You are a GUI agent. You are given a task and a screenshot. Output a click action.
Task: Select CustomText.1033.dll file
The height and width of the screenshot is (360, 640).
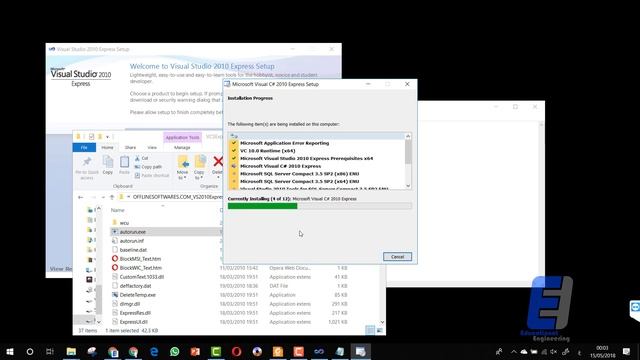pyautogui.click(x=141, y=277)
